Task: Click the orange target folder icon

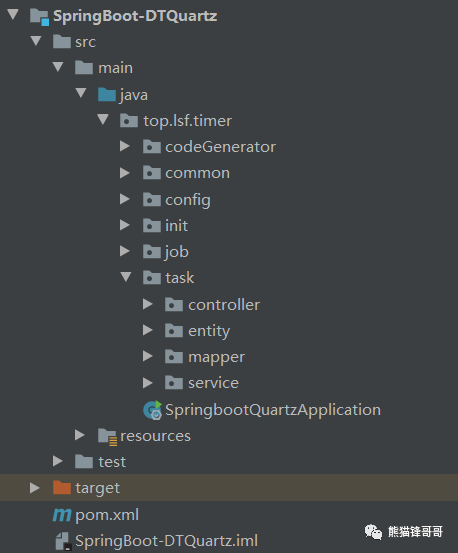Action: pyautogui.click(x=62, y=488)
